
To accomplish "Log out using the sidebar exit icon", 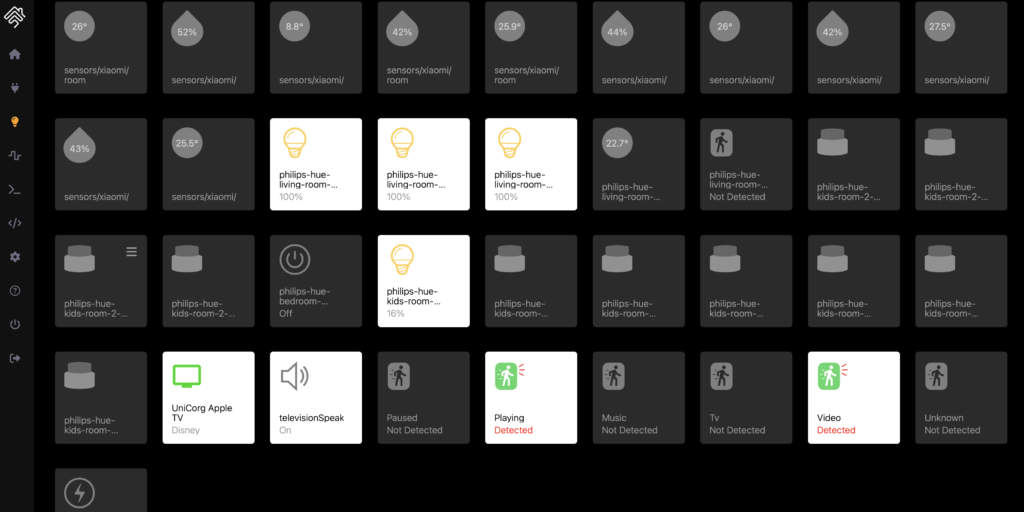I will point(15,358).
